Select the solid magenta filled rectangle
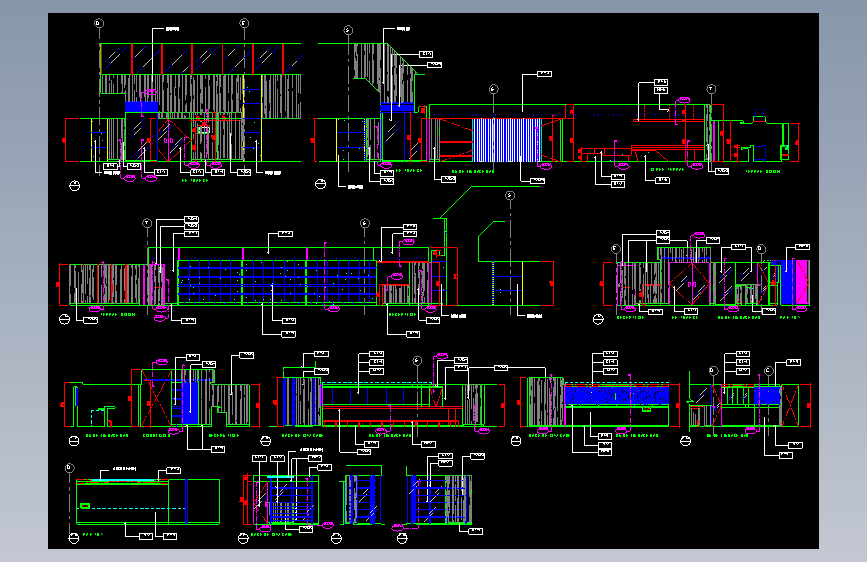 click(801, 282)
